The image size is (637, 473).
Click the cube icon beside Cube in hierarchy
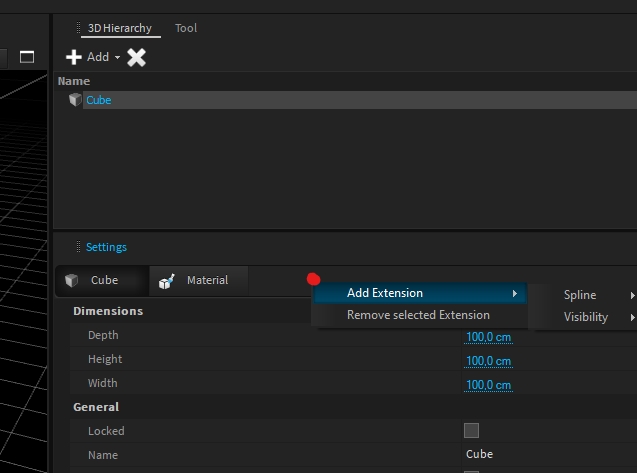75,100
